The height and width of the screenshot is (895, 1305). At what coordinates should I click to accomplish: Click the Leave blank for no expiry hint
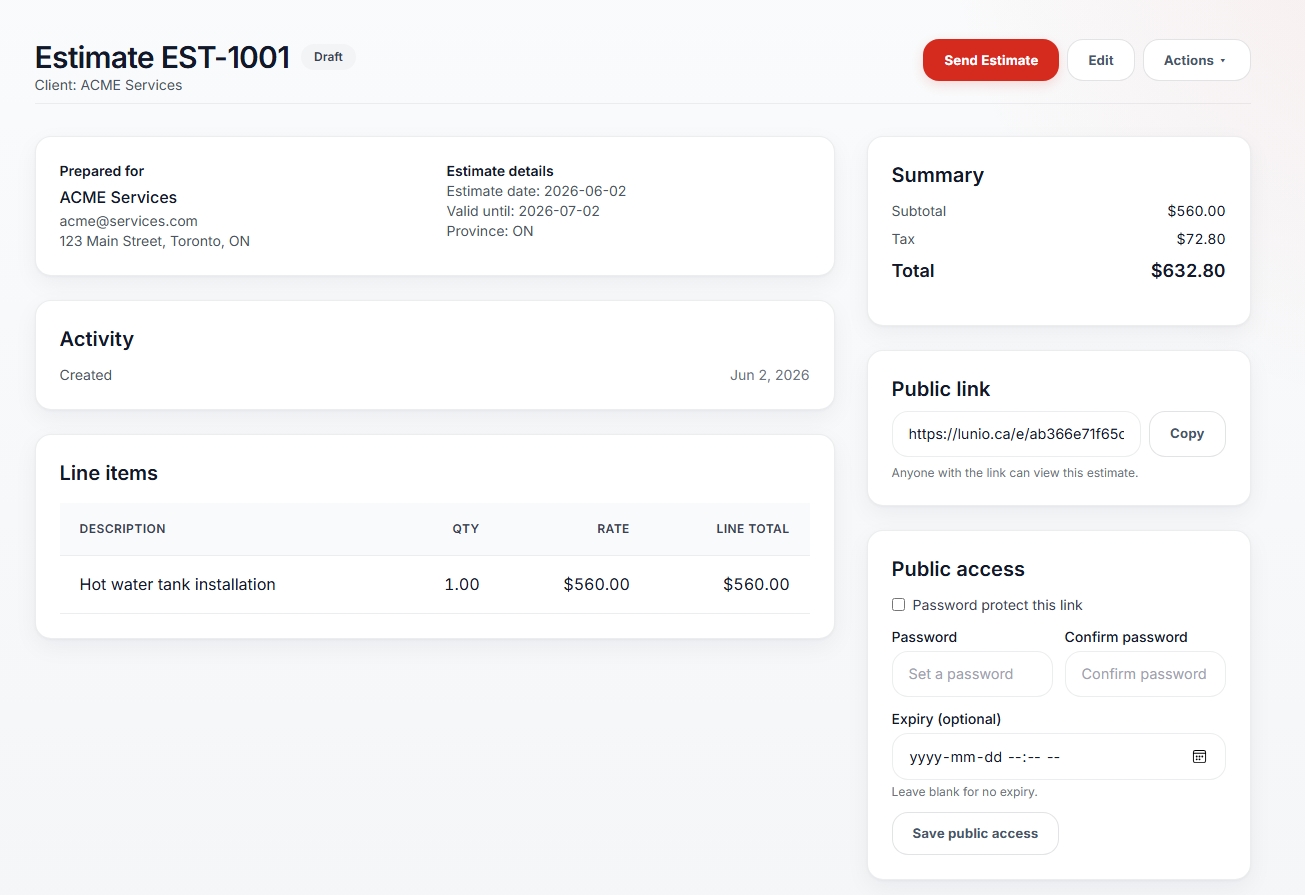click(964, 792)
